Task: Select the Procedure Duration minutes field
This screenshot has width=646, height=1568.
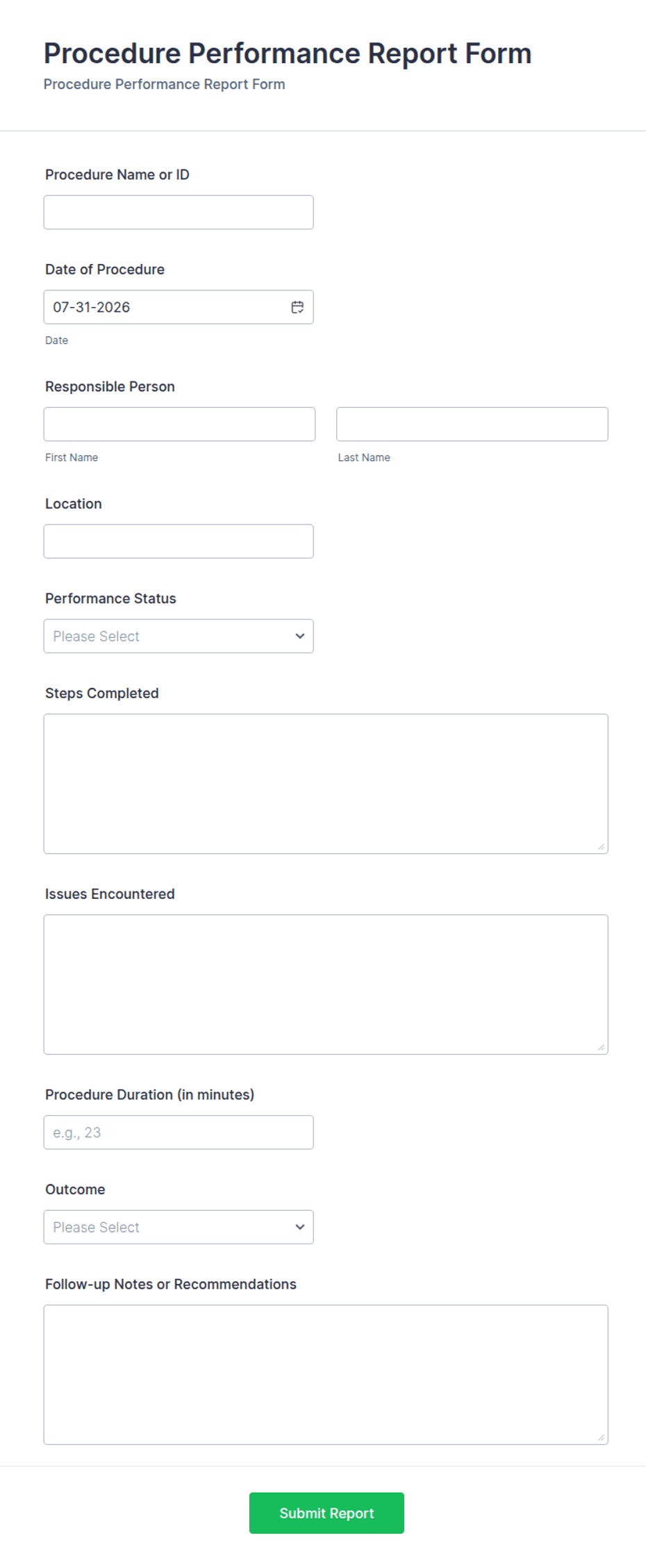Action: (x=179, y=1132)
